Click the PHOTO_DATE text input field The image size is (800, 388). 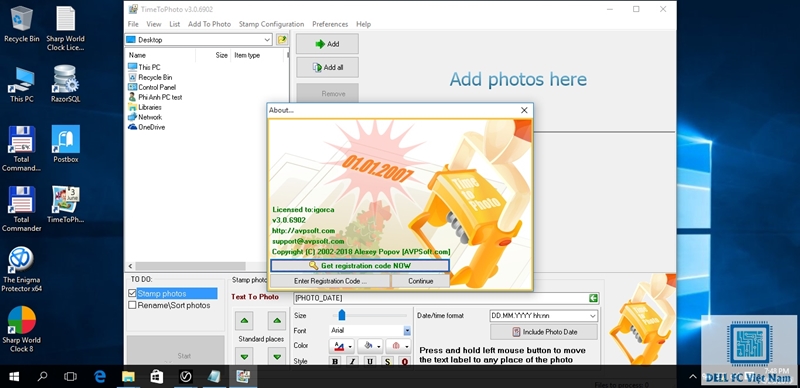(x=440, y=298)
